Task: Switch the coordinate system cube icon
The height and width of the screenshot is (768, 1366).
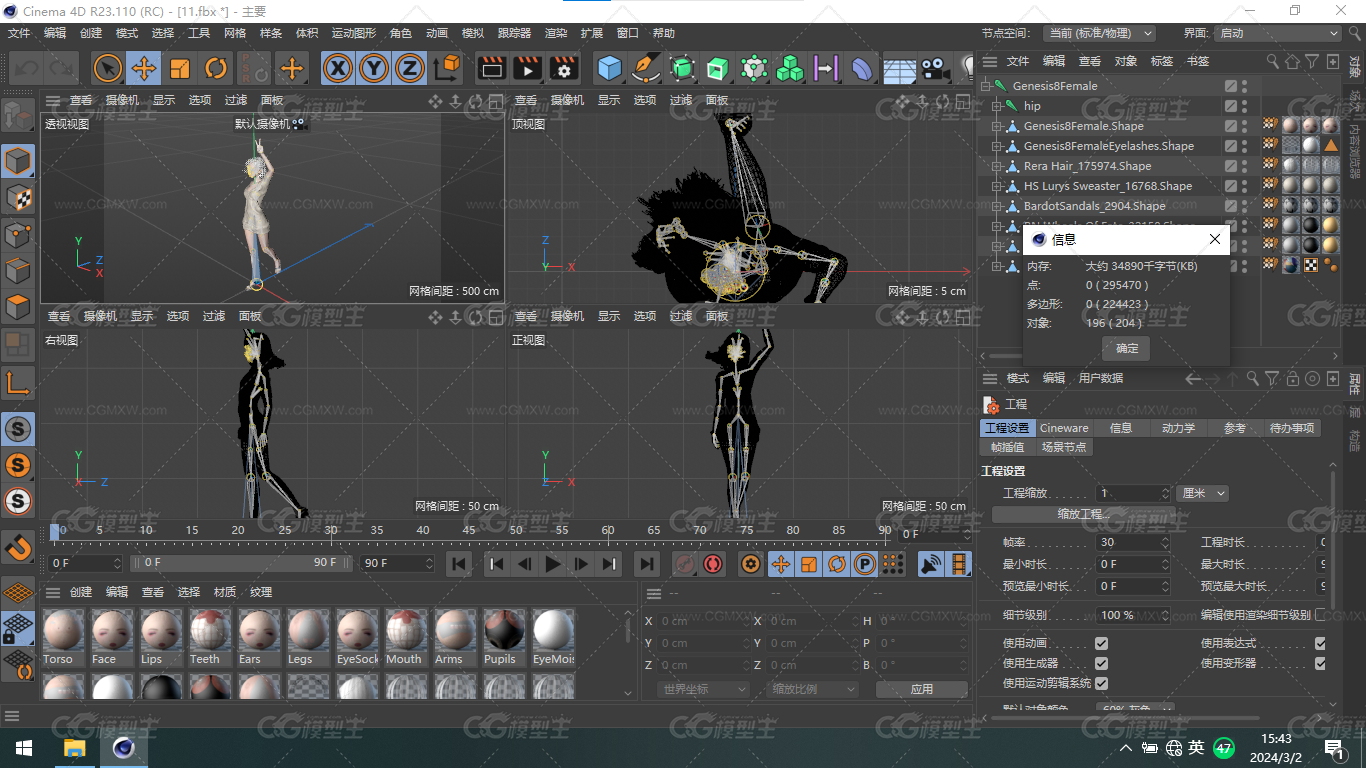Action: [x=448, y=68]
